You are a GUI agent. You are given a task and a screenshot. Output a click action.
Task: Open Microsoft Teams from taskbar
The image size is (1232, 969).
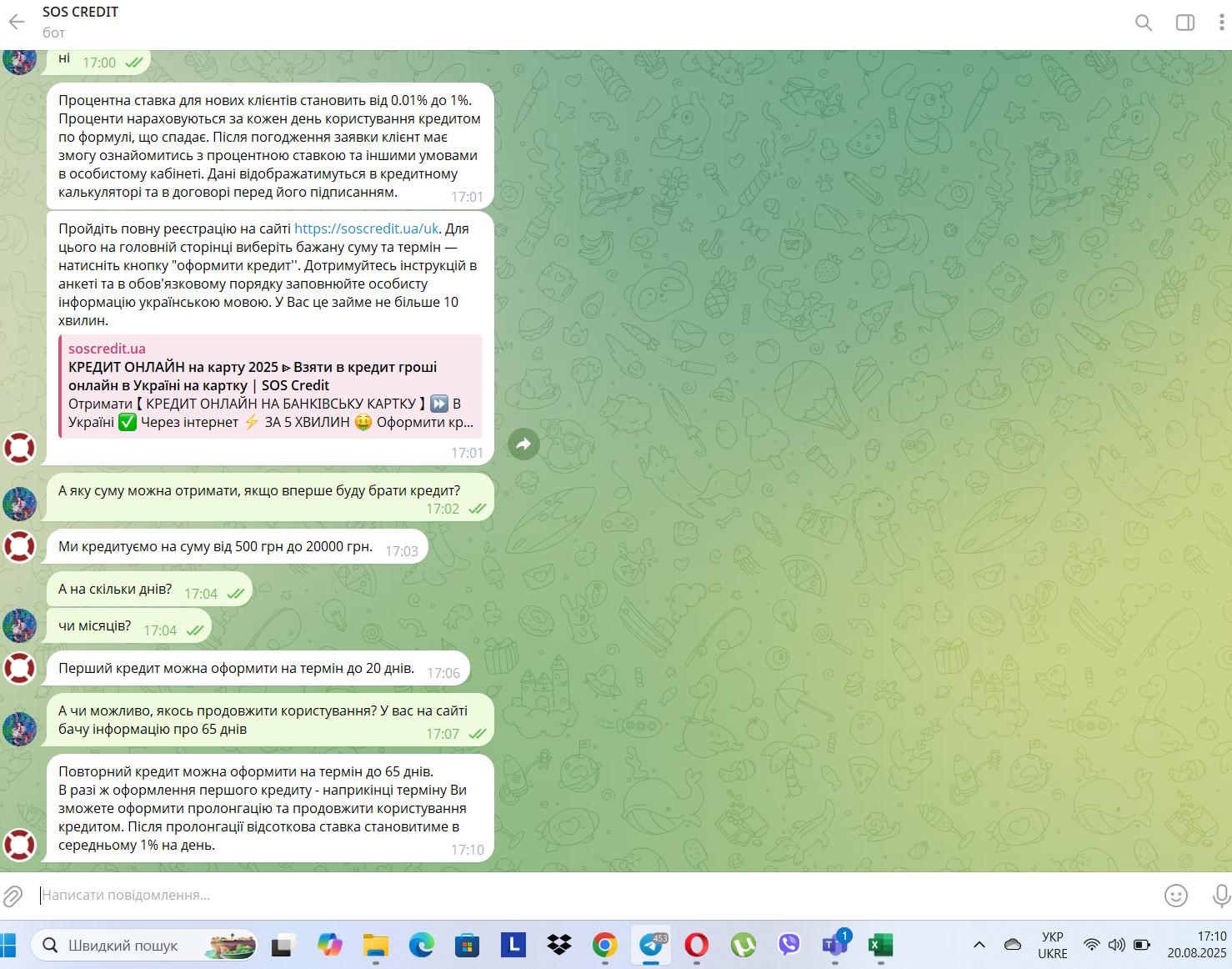[x=835, y=945]
